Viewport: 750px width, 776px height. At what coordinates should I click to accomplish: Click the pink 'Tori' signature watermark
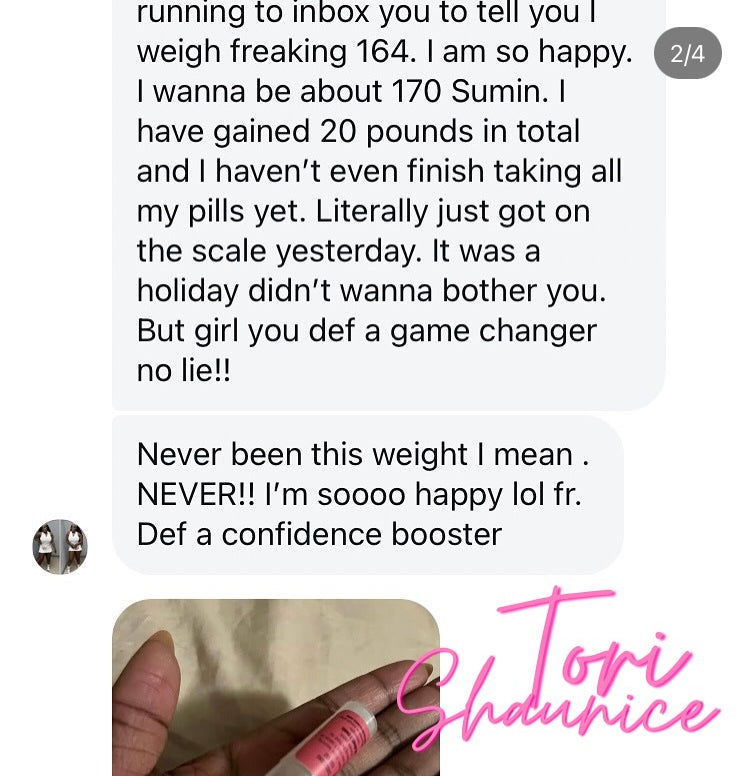594,643
